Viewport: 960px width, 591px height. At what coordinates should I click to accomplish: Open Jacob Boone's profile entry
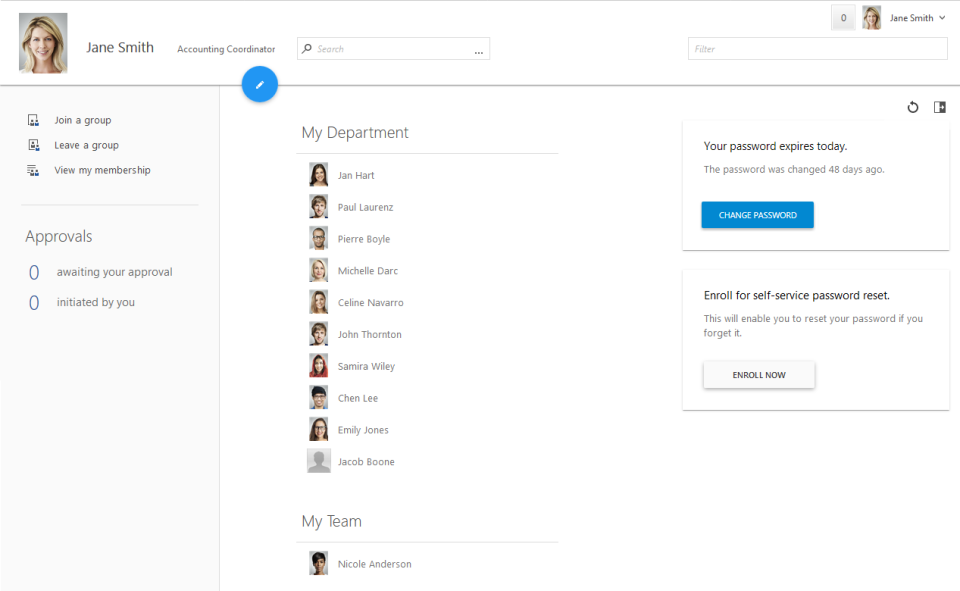click(x=365, y=462)
